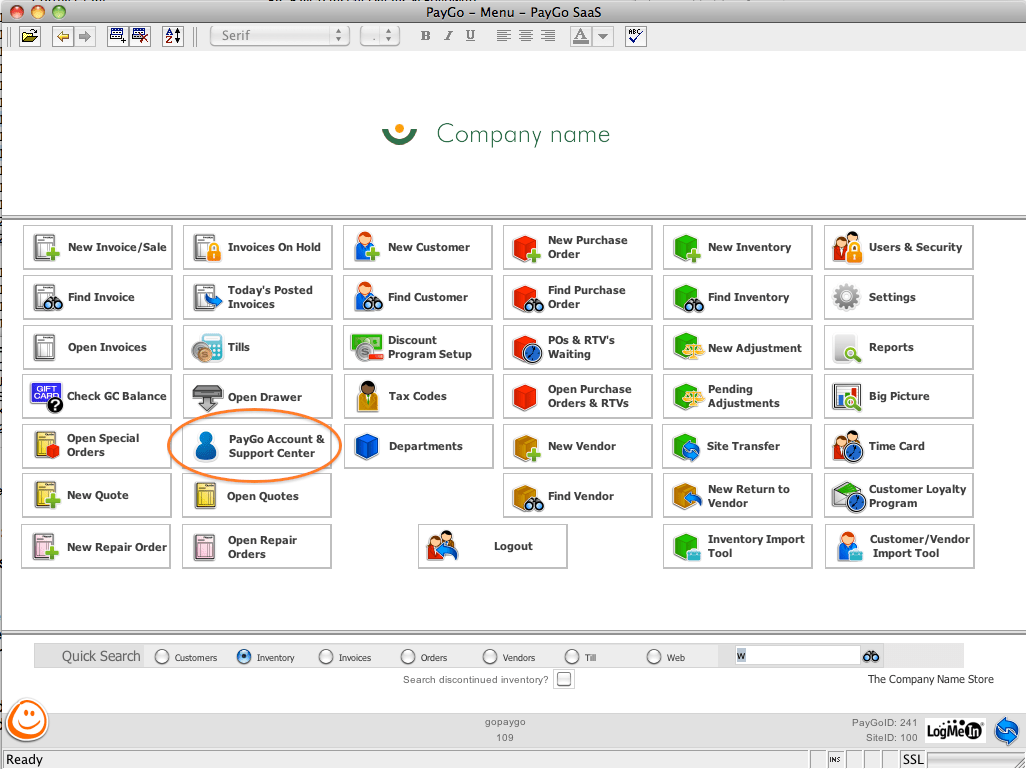Click the Check GC Balance gift card icon
1026x769 pixels.
point(46,397)
